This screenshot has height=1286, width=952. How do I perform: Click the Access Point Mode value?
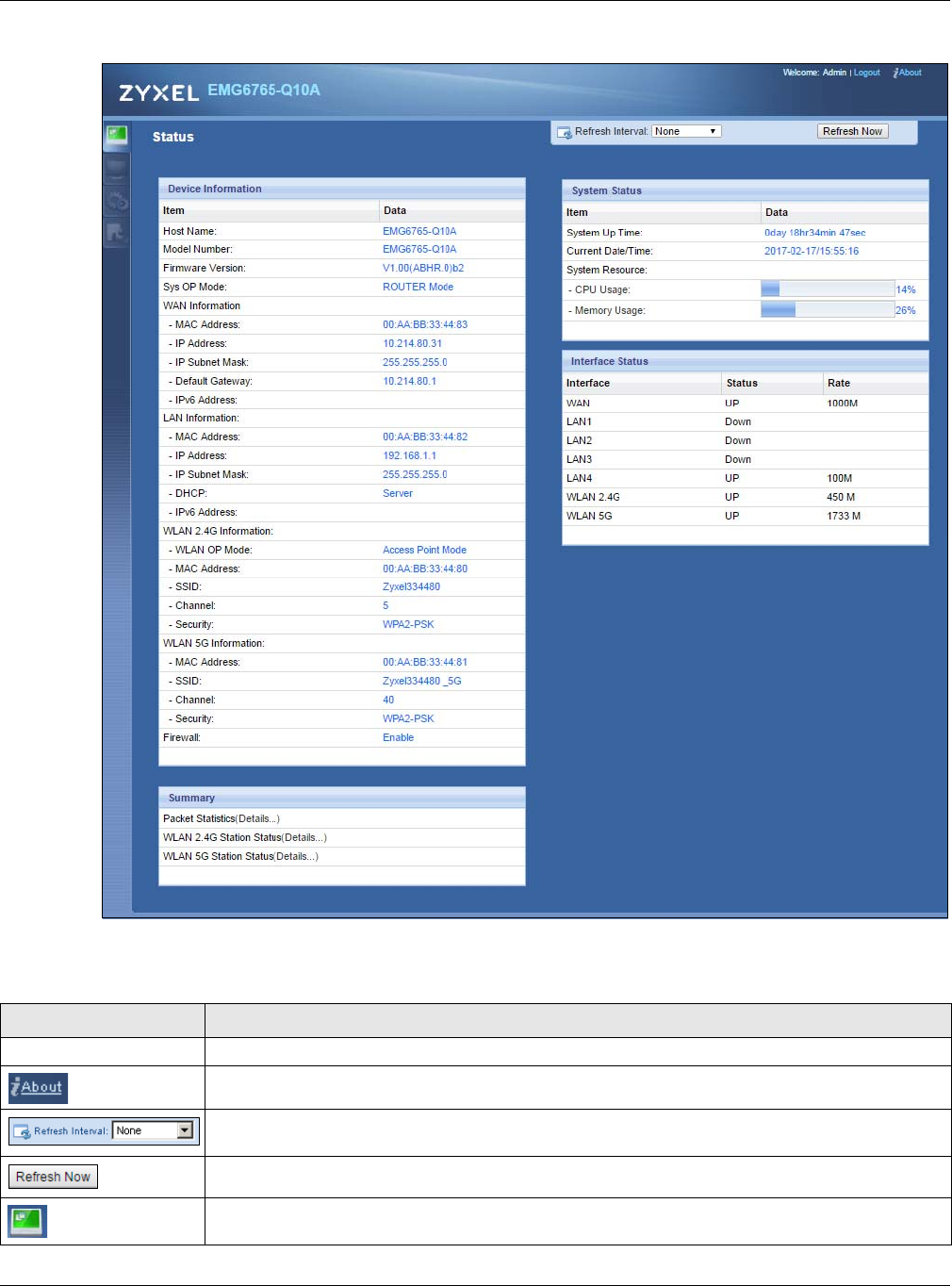pyautogui.click(x=424, y=550)
